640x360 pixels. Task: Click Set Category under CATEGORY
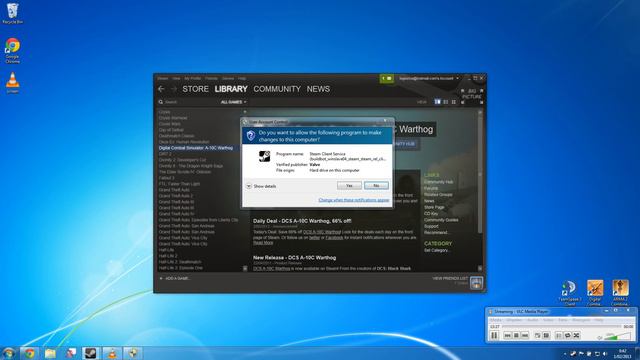click(x=437, y=250)
